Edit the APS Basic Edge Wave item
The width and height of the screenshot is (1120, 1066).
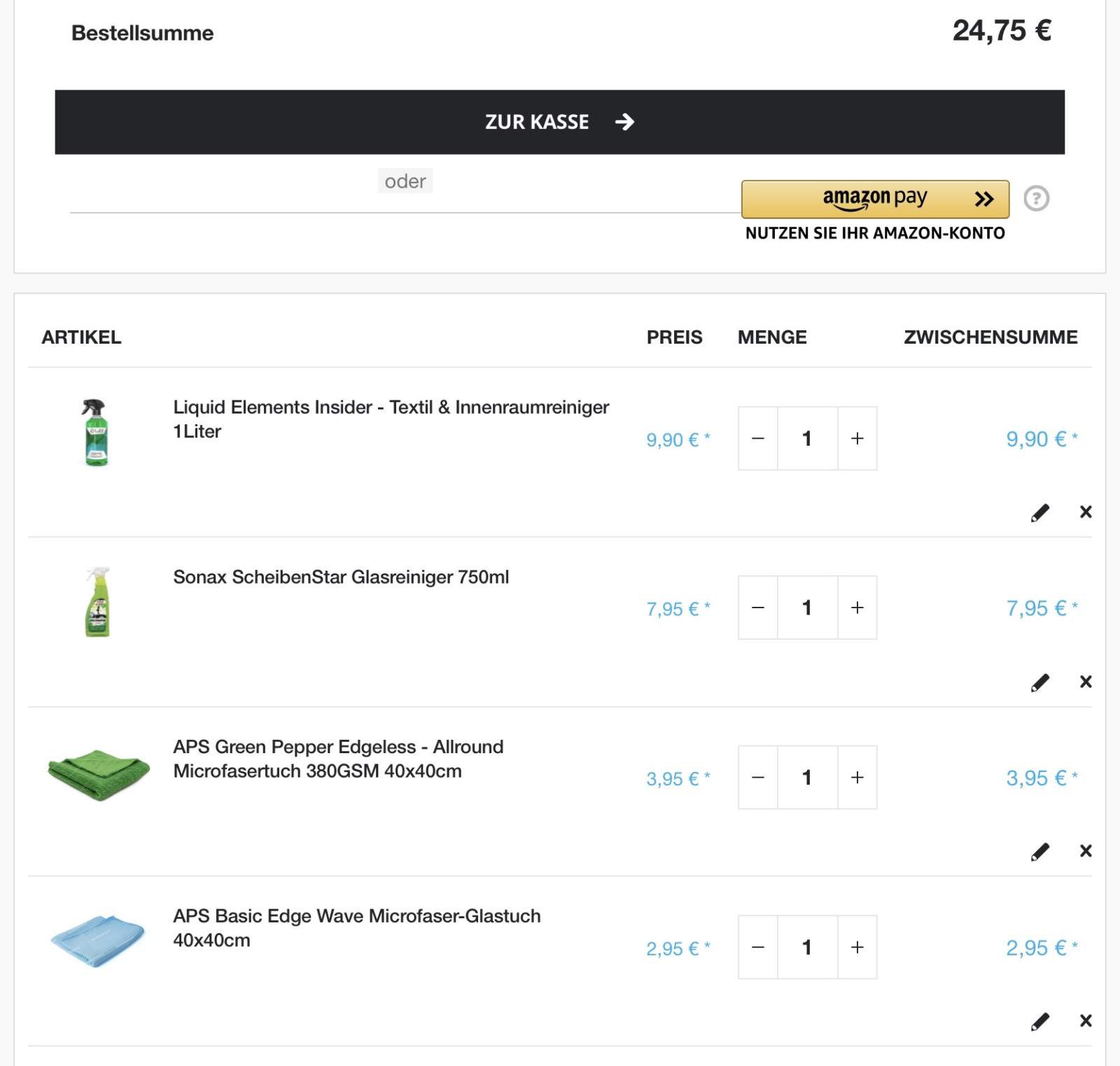pos(1040,1022)
